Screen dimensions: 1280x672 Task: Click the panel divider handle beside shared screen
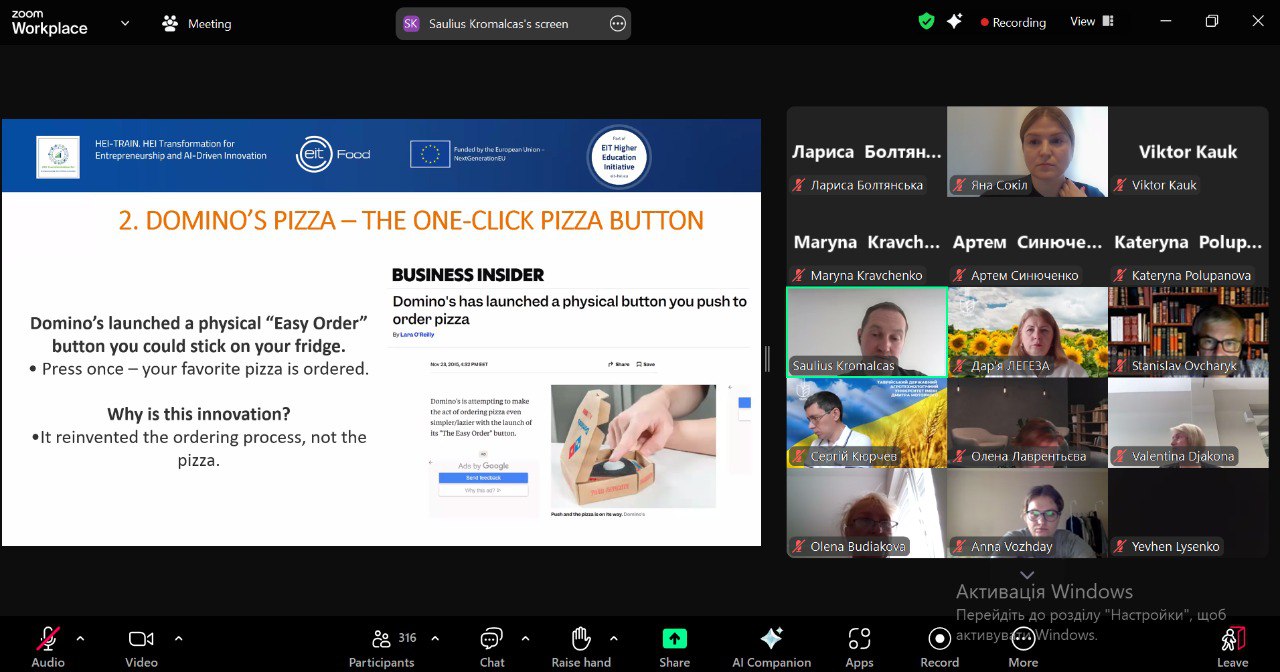pyautogui.click(x=767, y=359)
